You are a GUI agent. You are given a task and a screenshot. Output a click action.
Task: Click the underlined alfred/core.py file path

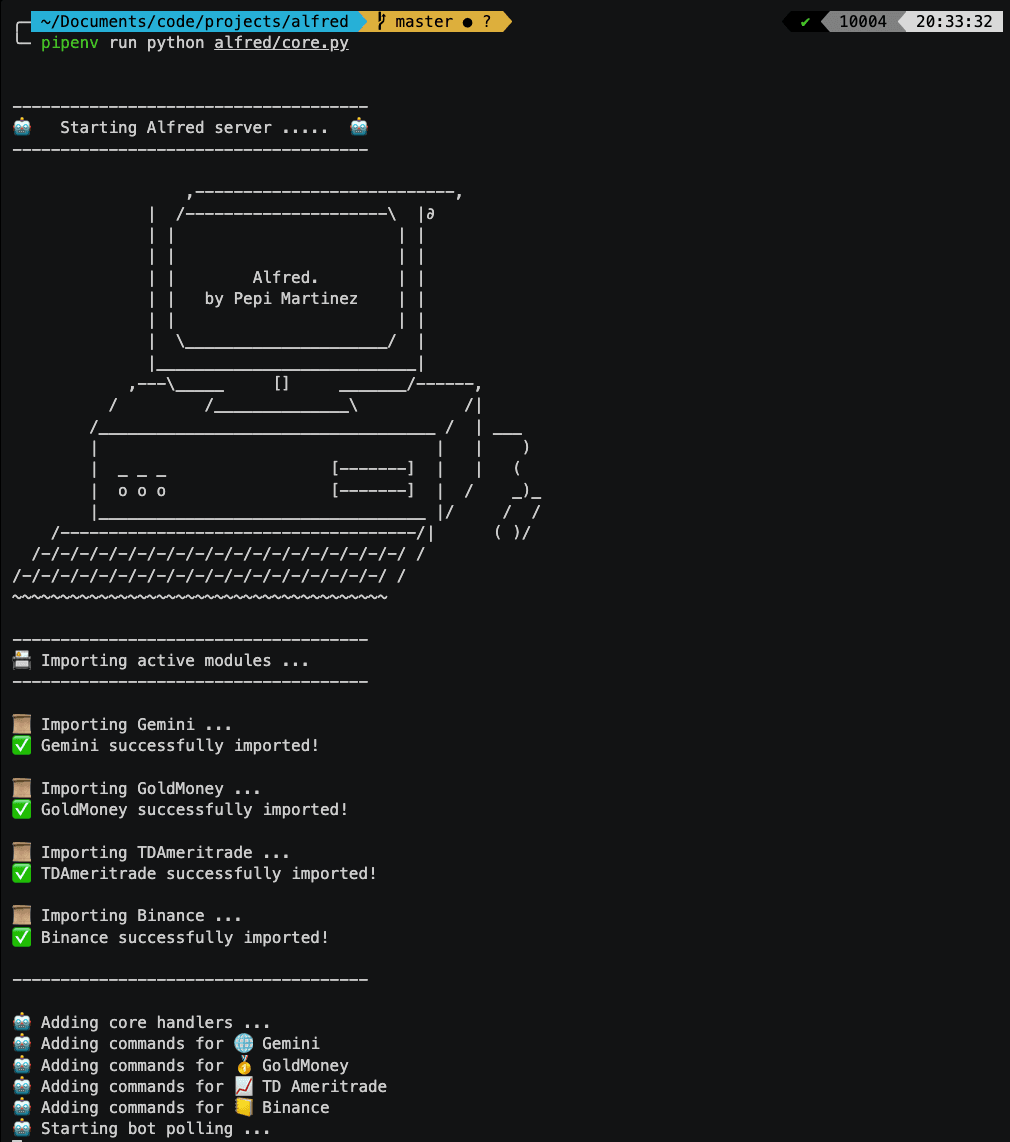point(281,44)
